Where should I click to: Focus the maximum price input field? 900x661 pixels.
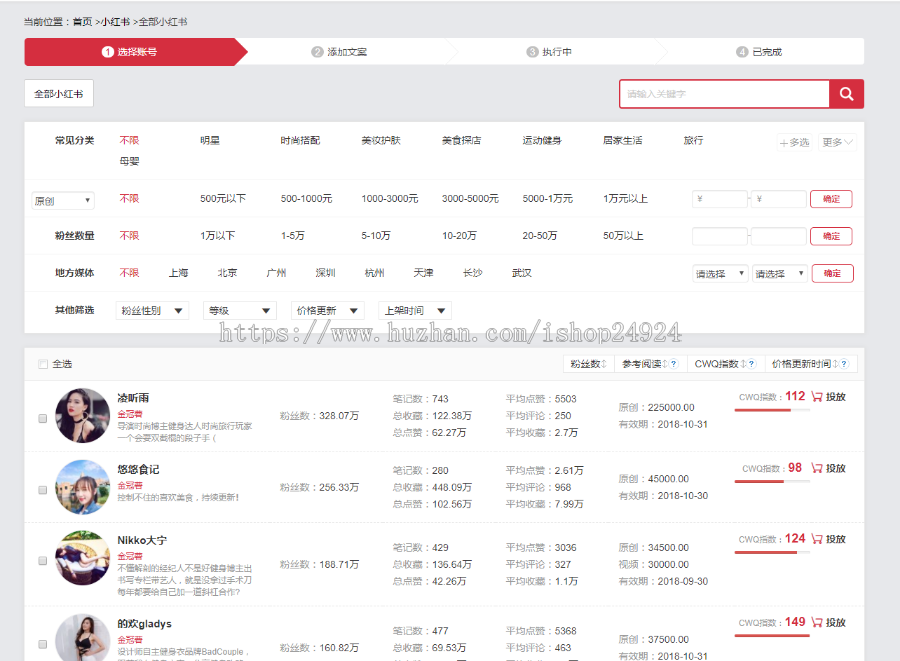click(779, 199)
